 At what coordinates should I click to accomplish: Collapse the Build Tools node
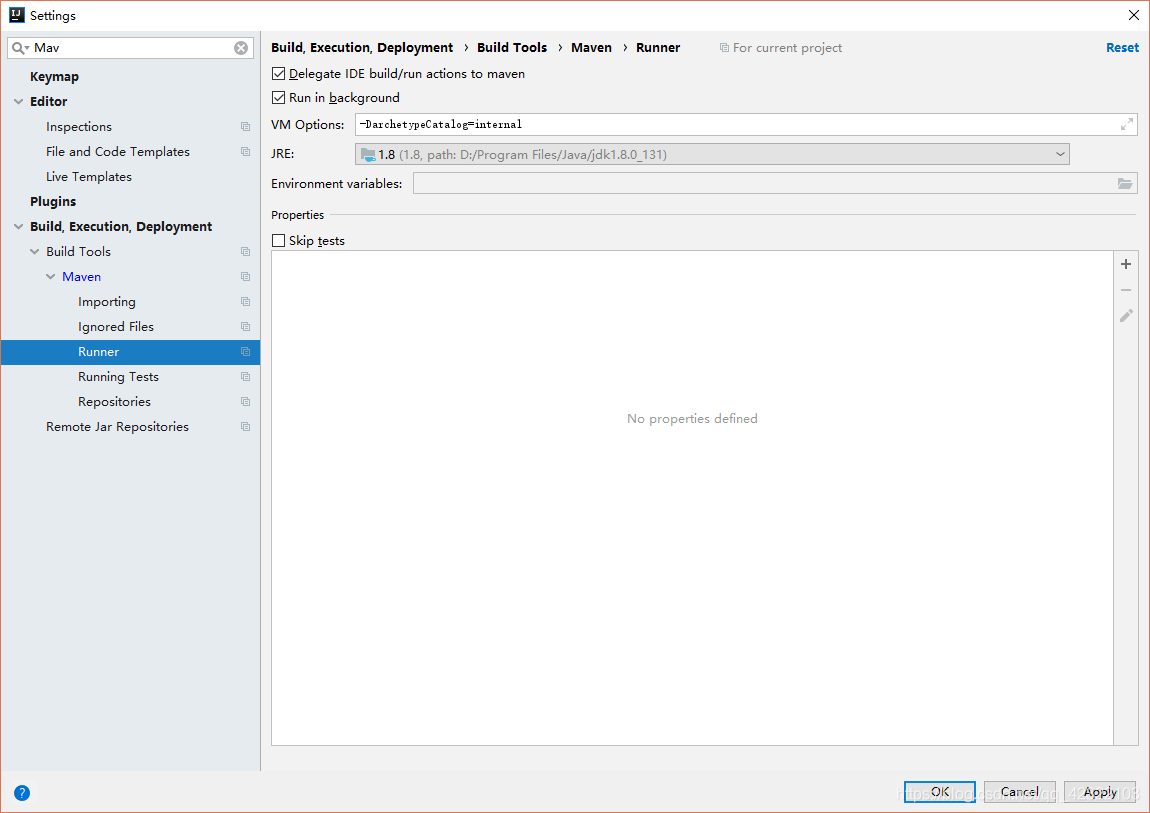point(34,251)
